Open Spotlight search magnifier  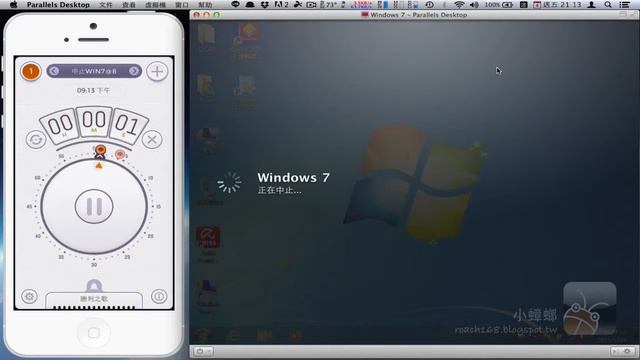tap(608, 5)
